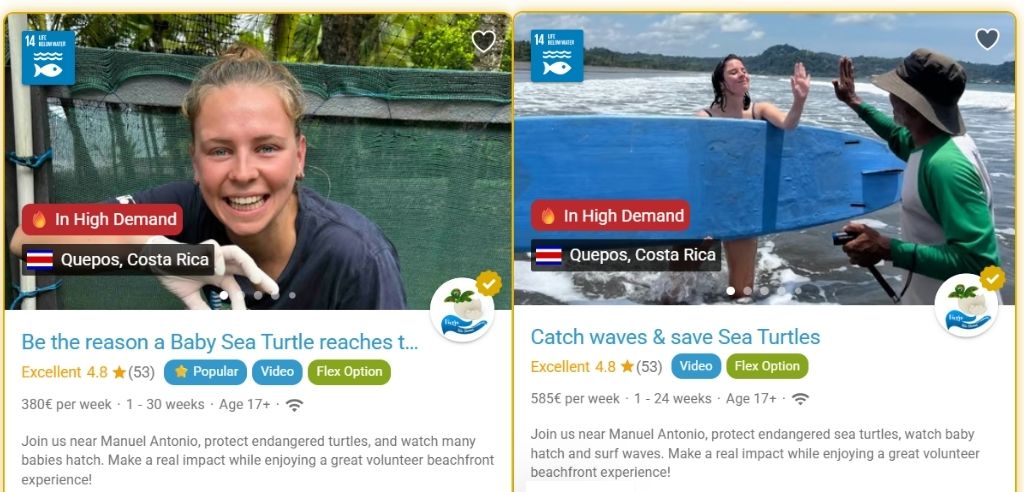The width and height of the screenshot is (1024, 492).
Task: Click the wifi icon on right card
Action: point(800,399)
